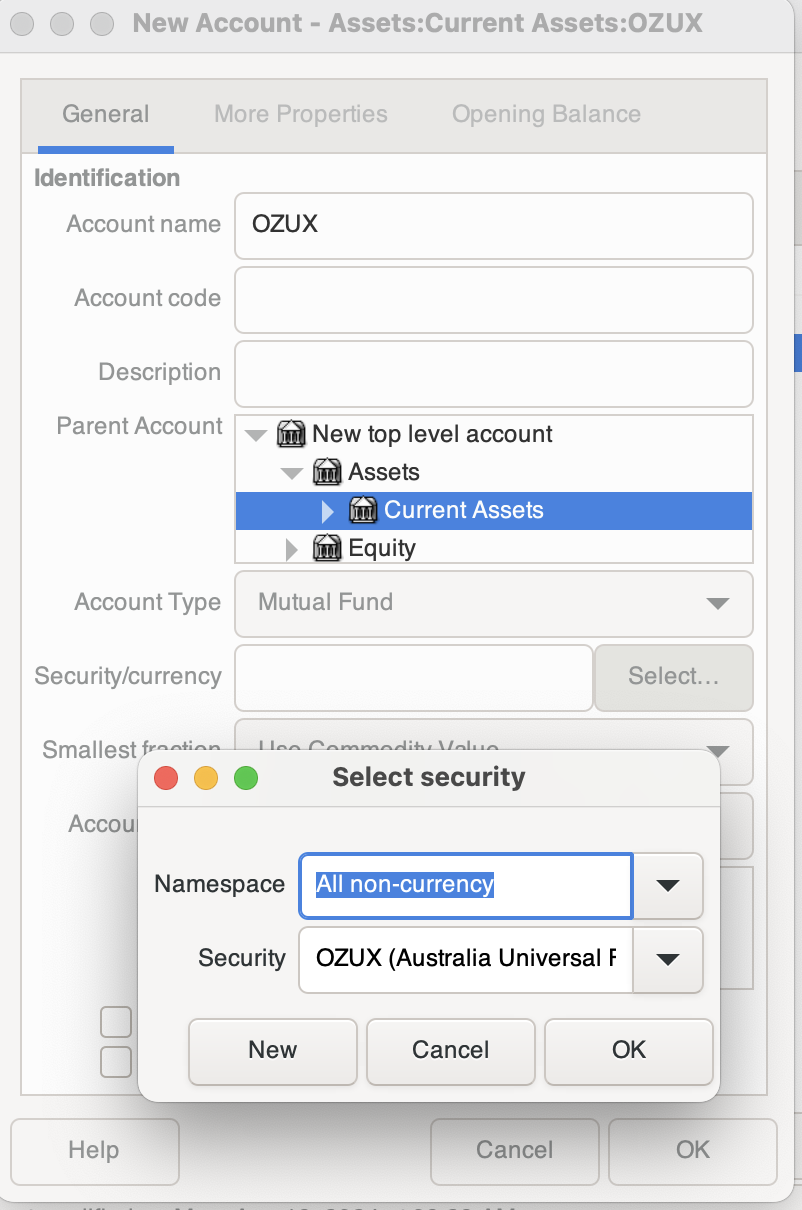
Task: Open the Opening Balance tab
Action: click(x=546, y=115)
